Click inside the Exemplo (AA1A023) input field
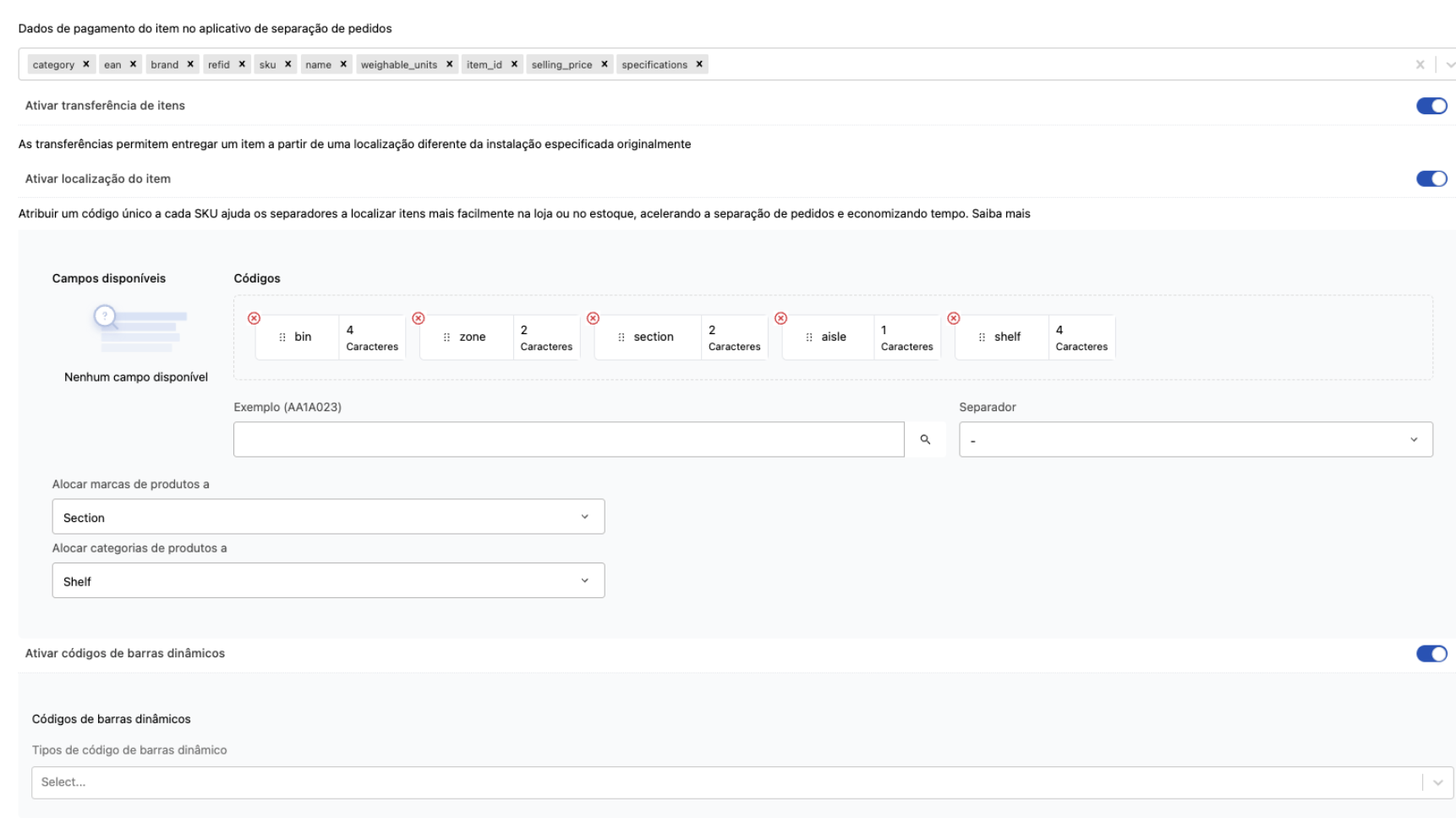The height and width of the screenshot is (818, 1456). pos(567,439)
